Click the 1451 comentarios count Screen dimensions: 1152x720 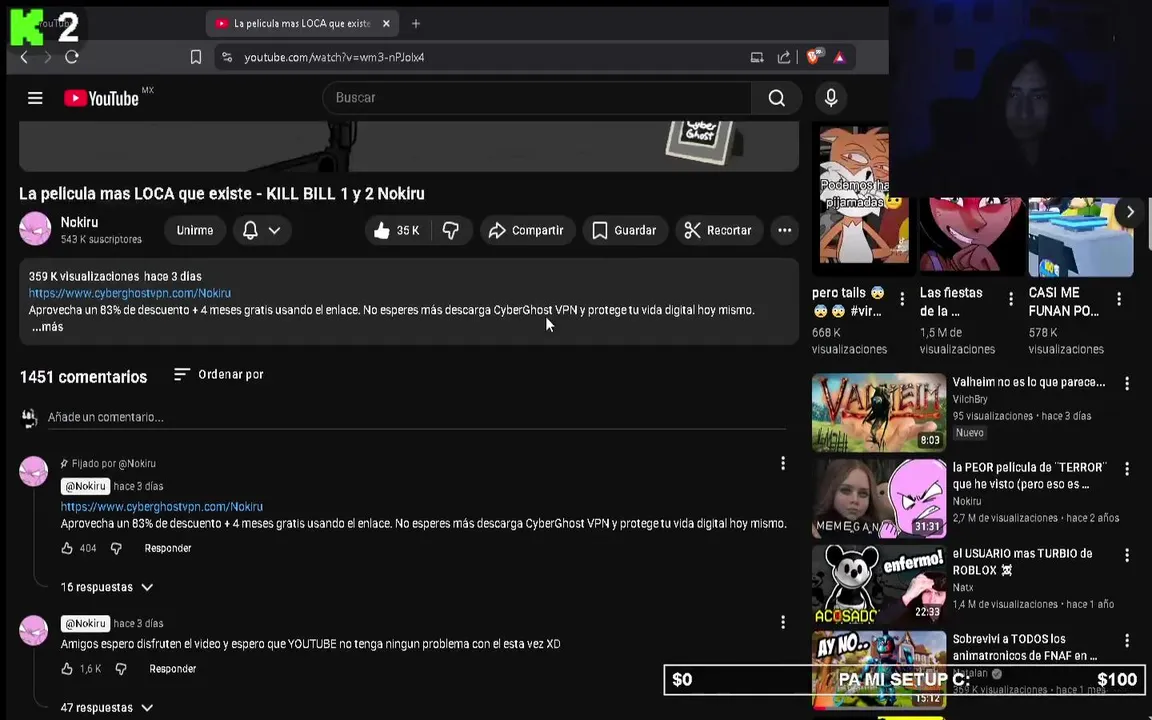[83, 377]
